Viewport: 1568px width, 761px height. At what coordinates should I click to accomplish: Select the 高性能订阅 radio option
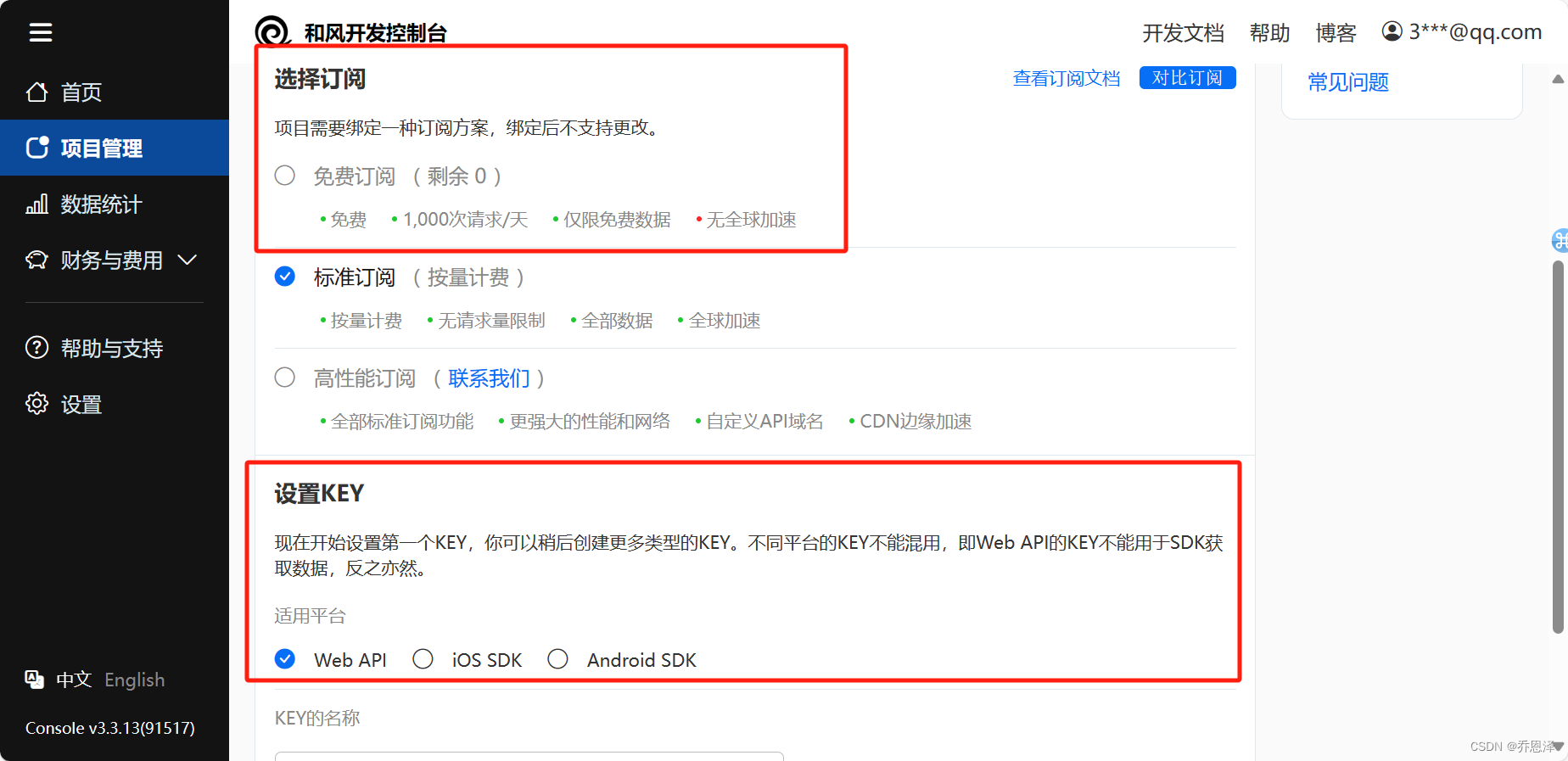tap(285, 378)
